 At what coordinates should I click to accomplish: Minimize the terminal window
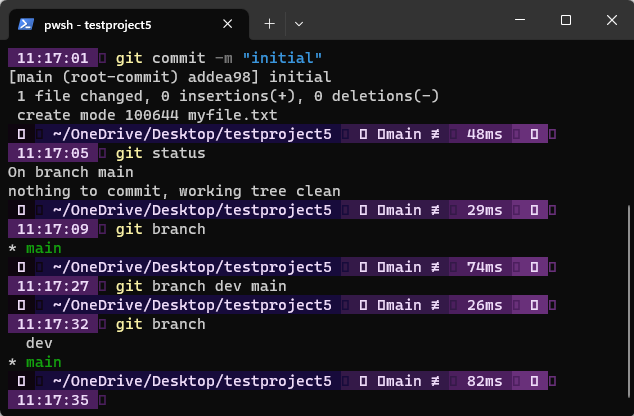coord(520,20)
